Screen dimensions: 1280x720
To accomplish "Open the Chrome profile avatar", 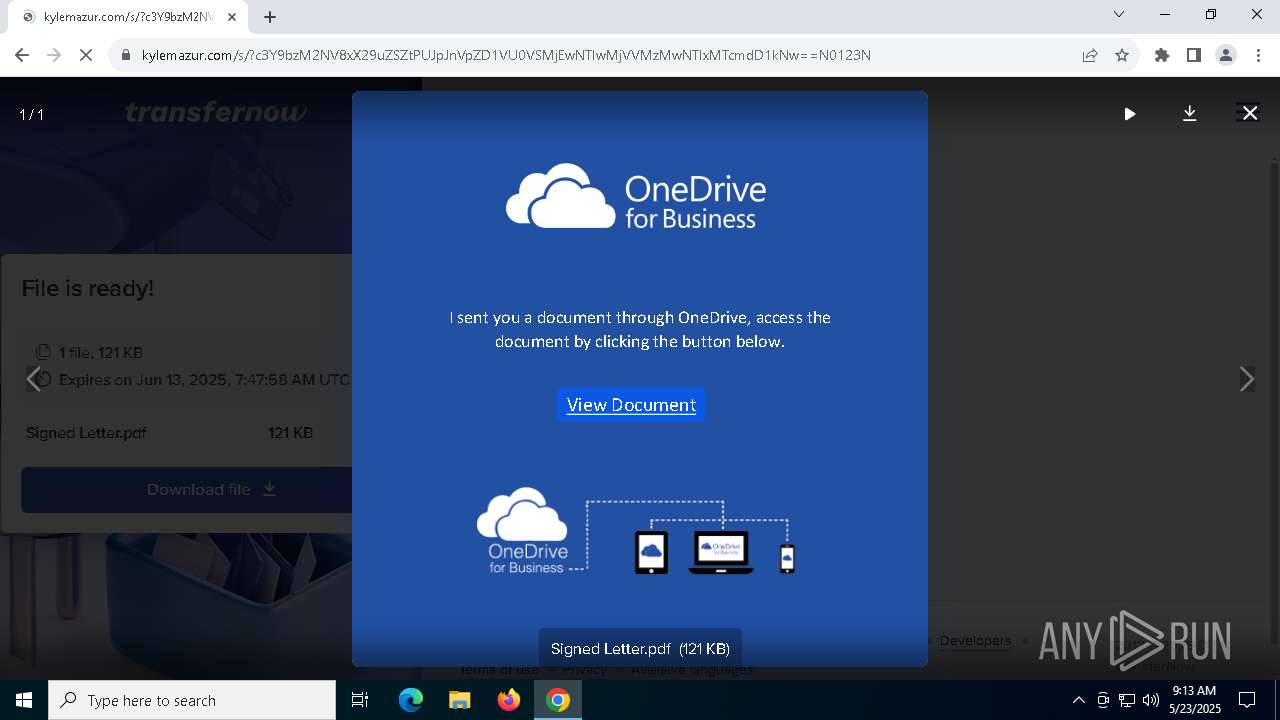I will [x=1226, y=55].
